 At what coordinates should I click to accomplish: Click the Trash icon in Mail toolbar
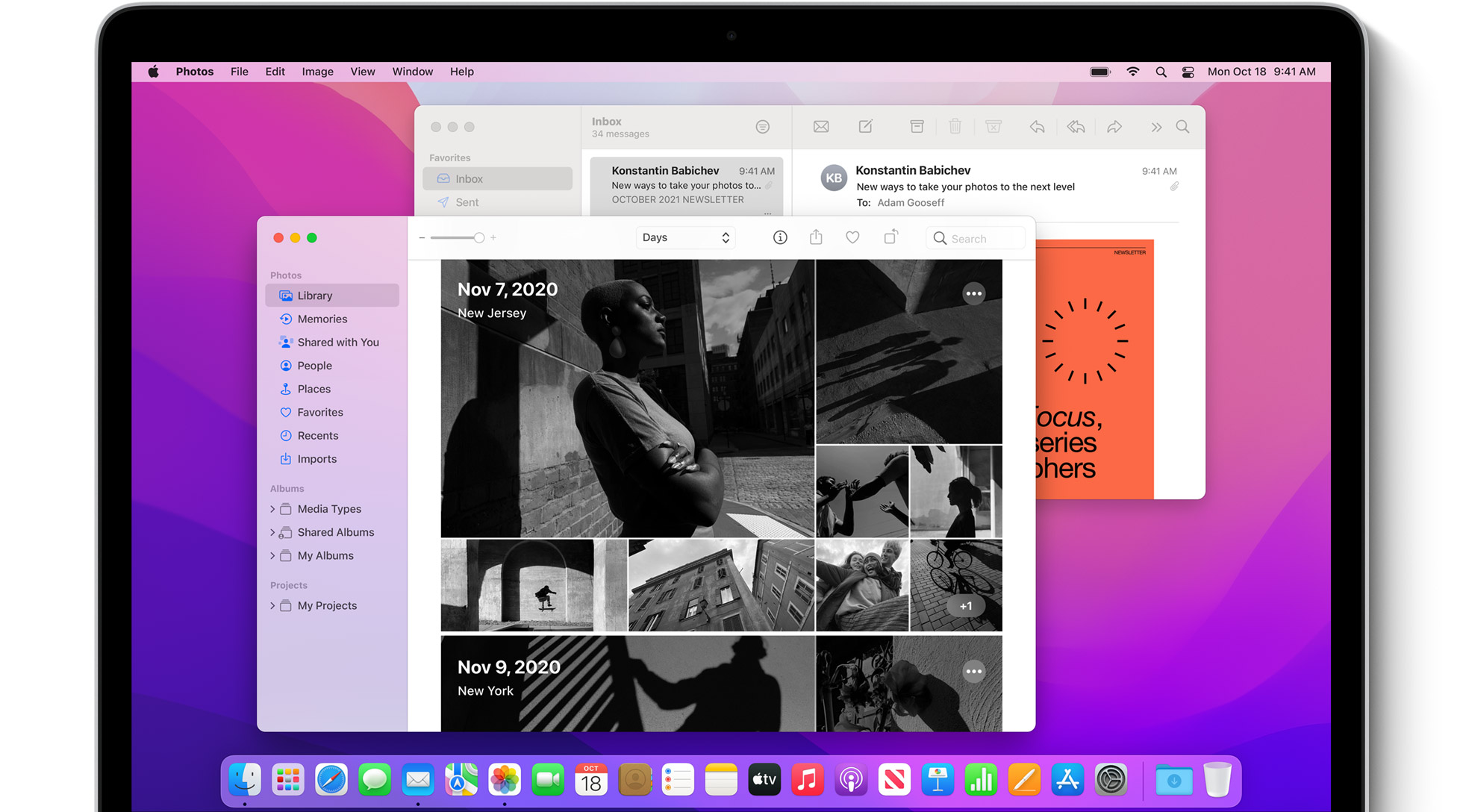(x=955, y=127)
